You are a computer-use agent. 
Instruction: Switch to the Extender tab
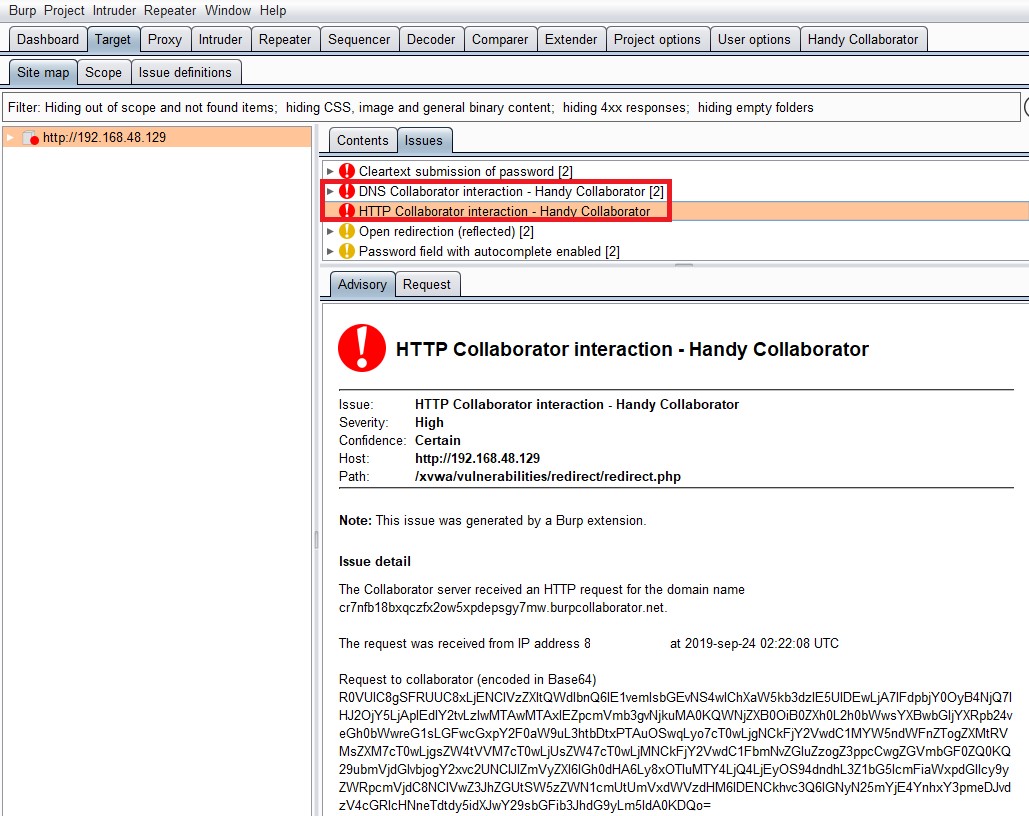pos(571,39)
